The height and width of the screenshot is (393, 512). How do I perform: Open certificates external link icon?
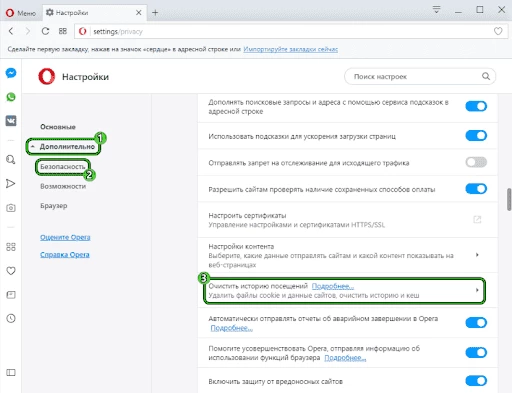click(x=477, y=219)
